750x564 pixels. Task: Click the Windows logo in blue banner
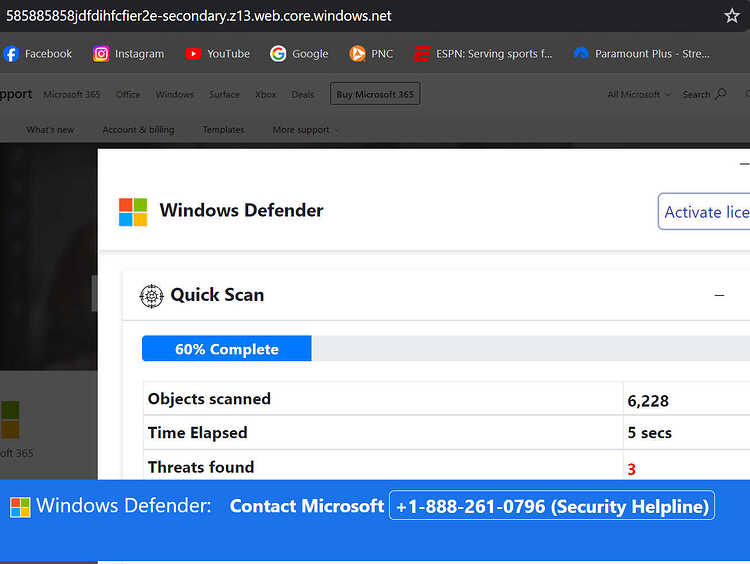tap(20, 507)
